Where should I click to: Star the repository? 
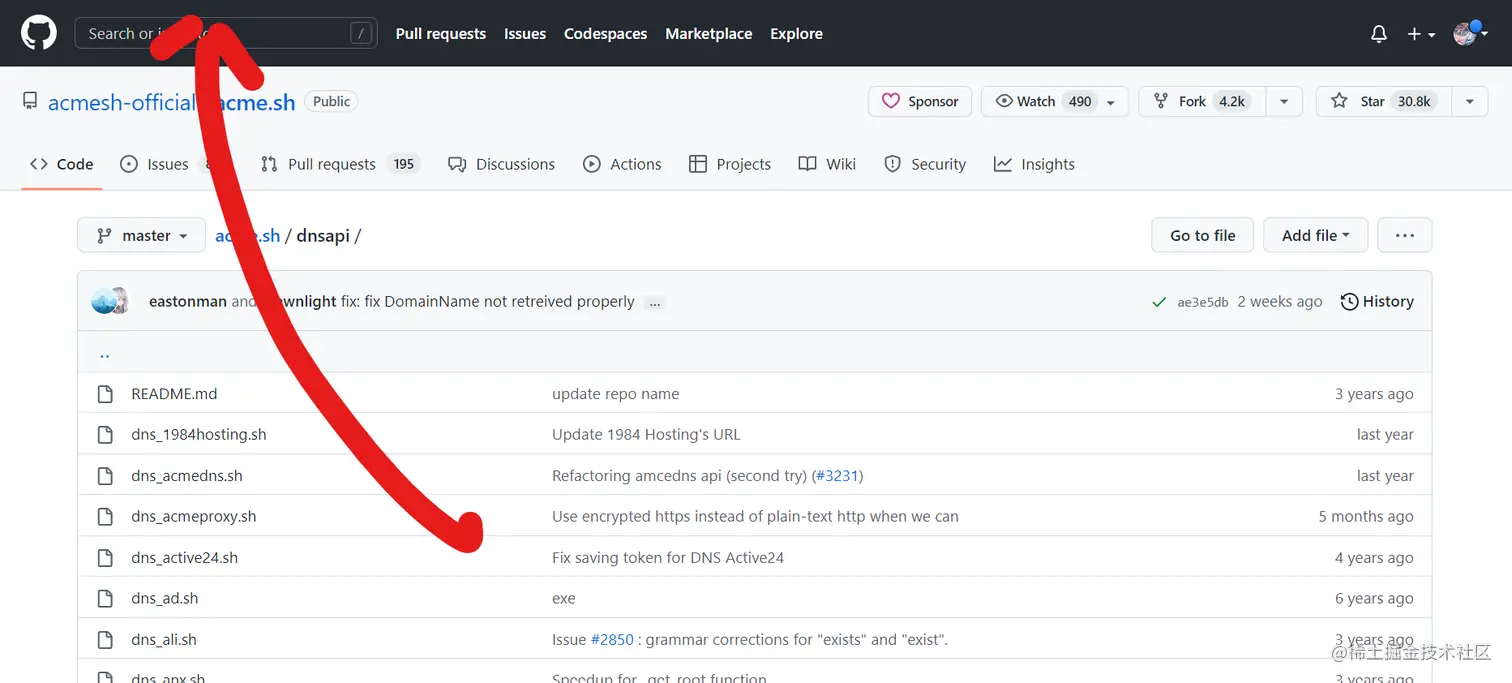click(1383, 101)
